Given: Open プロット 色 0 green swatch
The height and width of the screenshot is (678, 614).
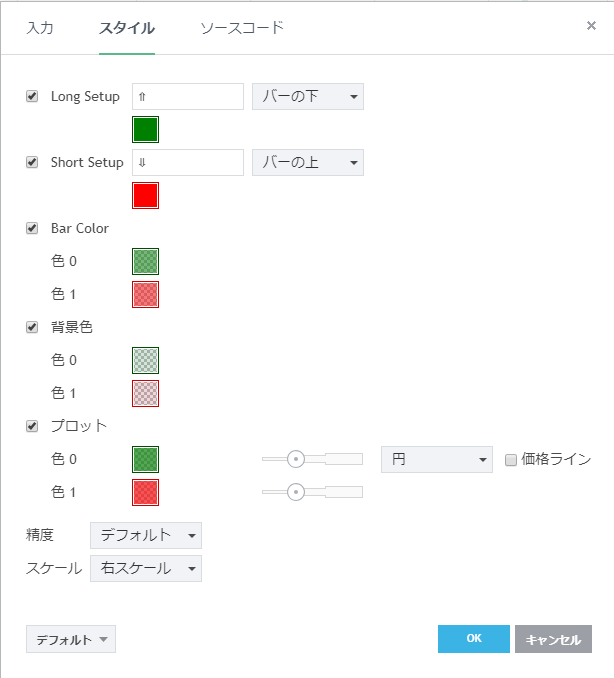Looking at the screenshot, I should point(145,459).
